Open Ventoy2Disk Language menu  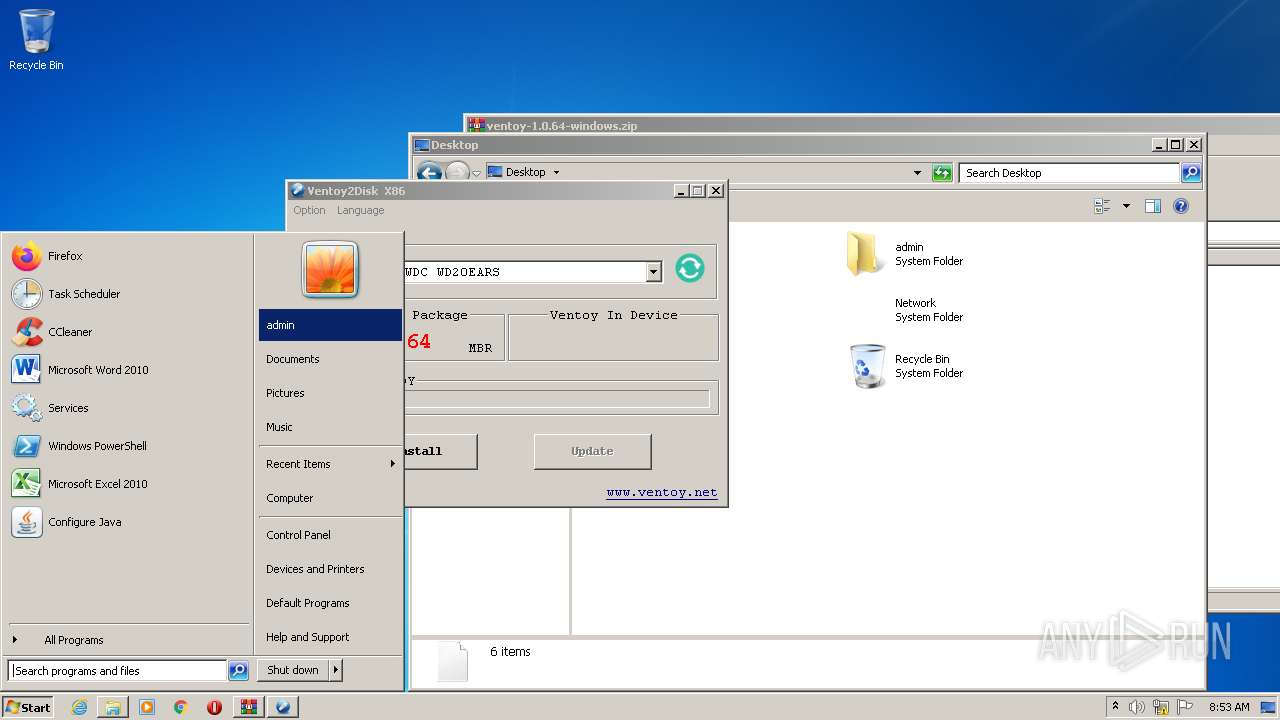360,210
